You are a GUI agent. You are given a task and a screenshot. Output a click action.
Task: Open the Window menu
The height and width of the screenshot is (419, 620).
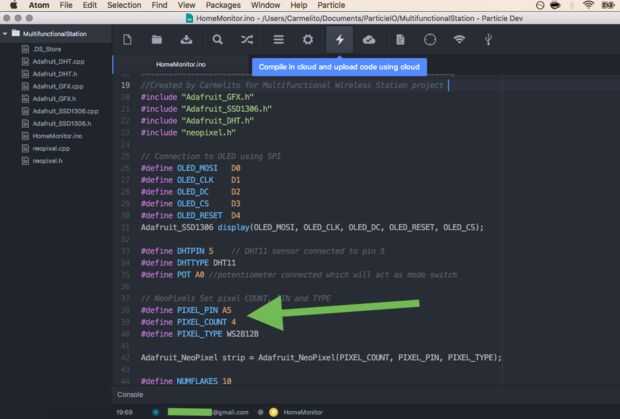[265, 5]
